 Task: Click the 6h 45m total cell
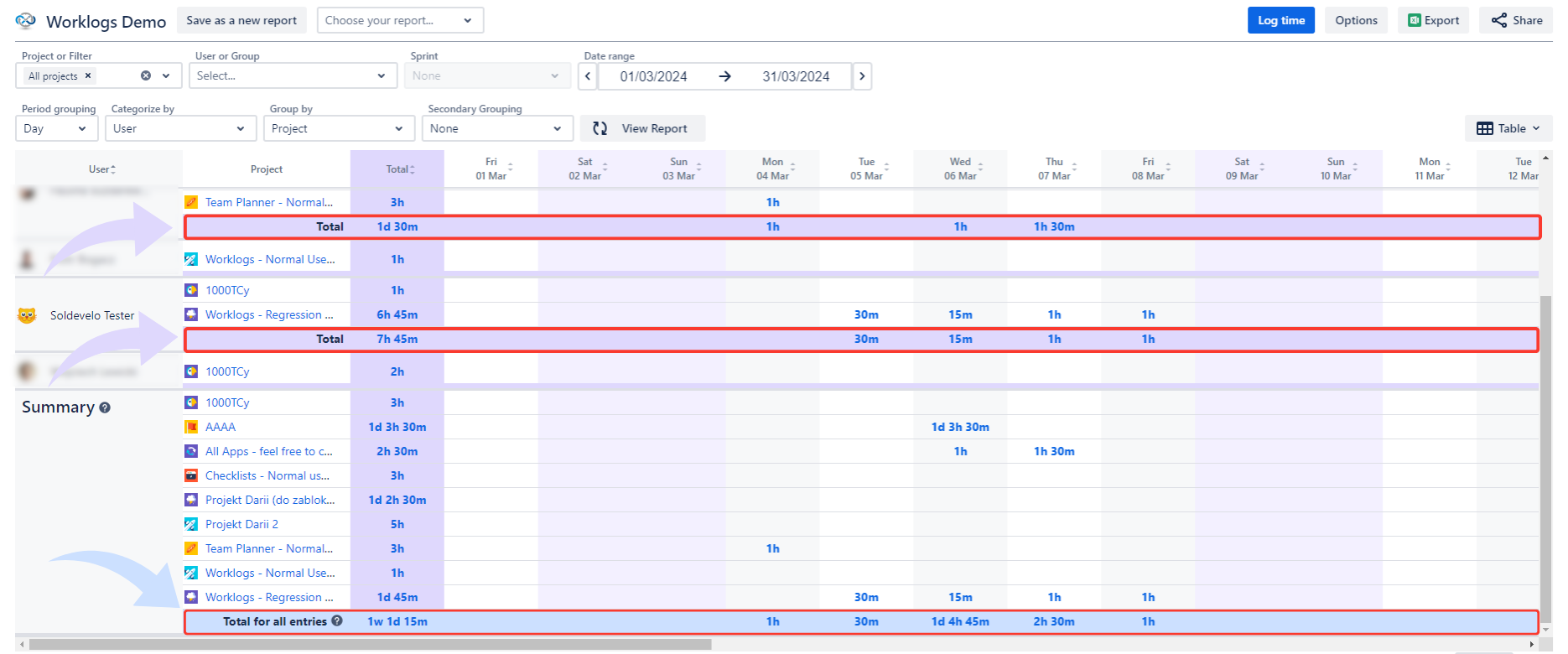(x=397, y=314)
